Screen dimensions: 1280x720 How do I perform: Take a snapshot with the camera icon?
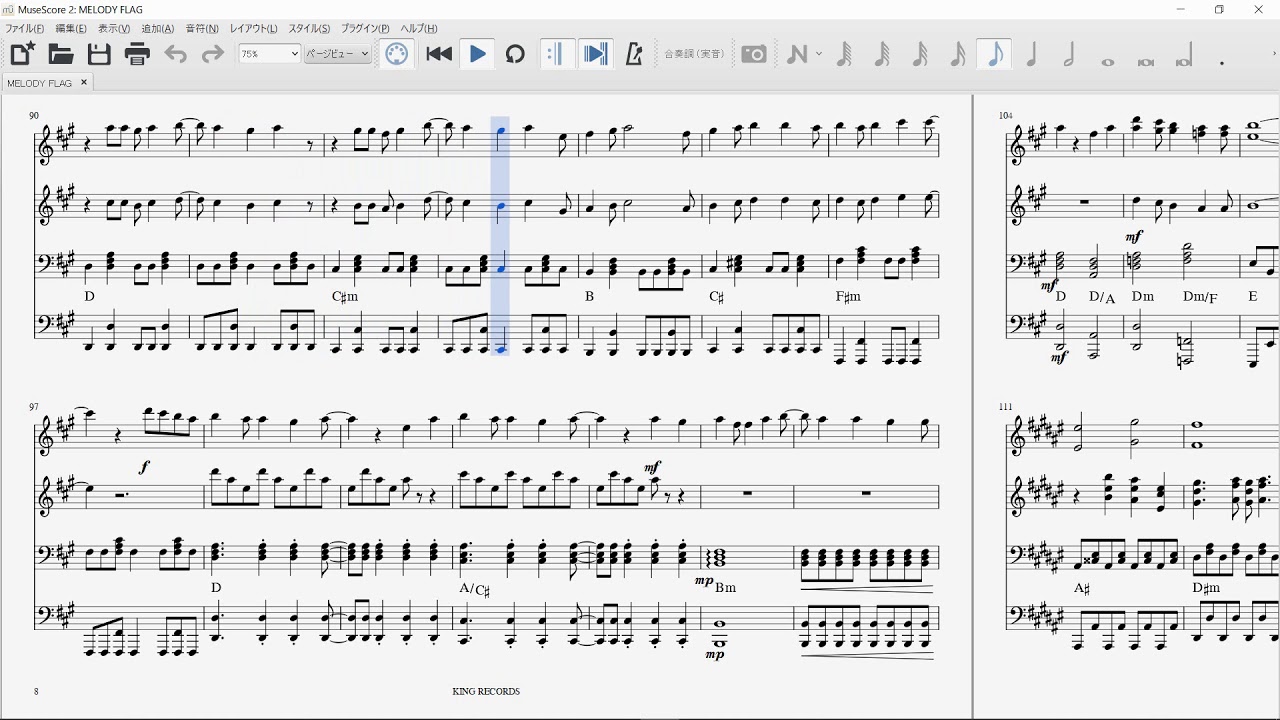(755, 54)
